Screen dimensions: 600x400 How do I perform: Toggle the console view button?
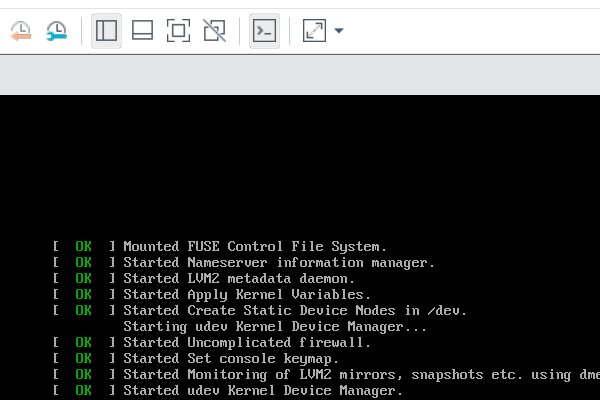(264, 31)
